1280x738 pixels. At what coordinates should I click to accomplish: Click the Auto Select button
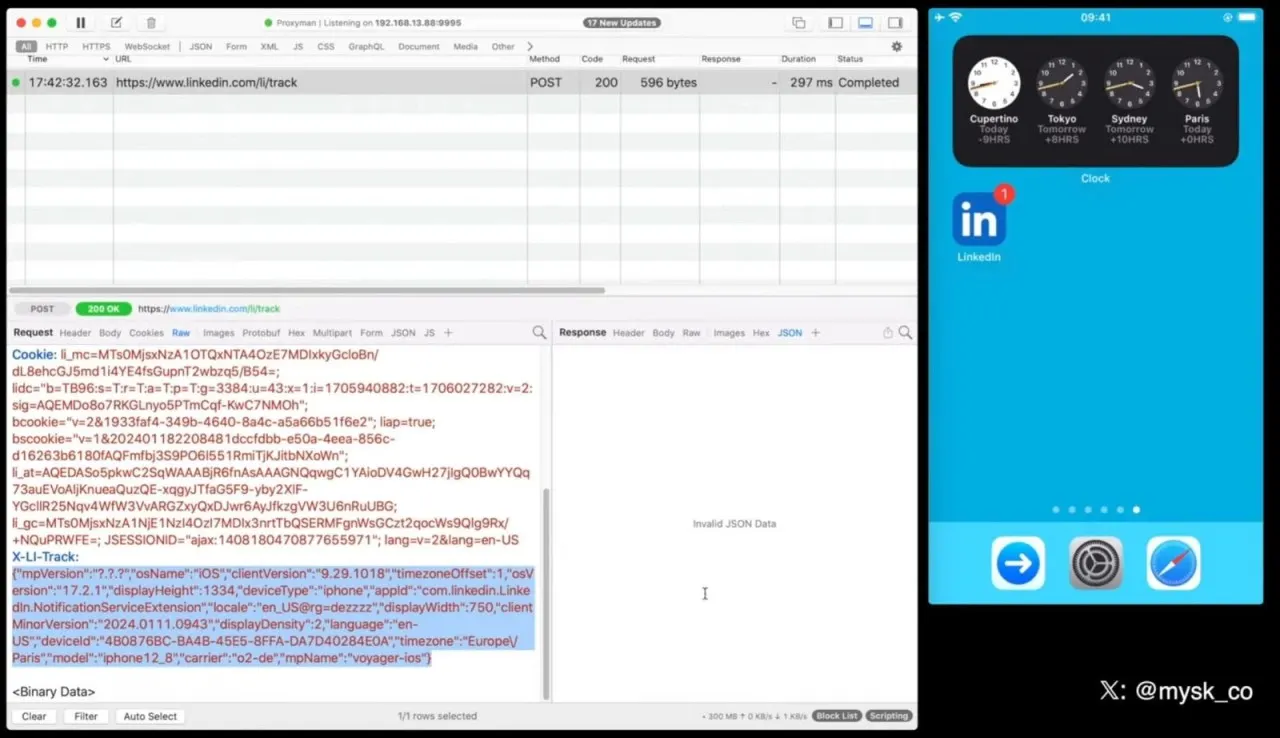tap(150, 716)
